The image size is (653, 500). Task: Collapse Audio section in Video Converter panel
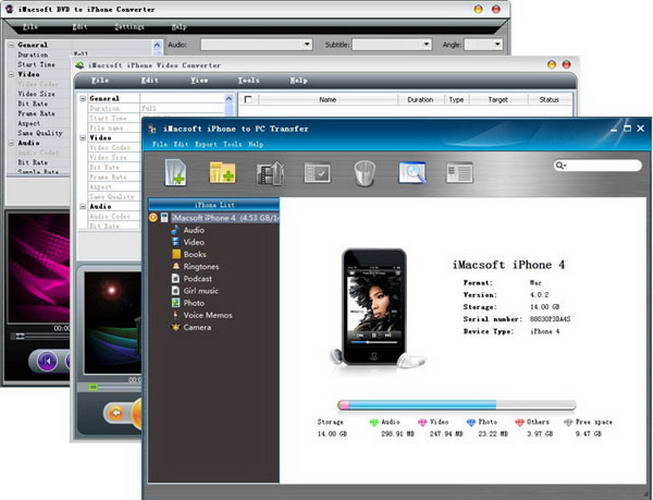[82, 206]
